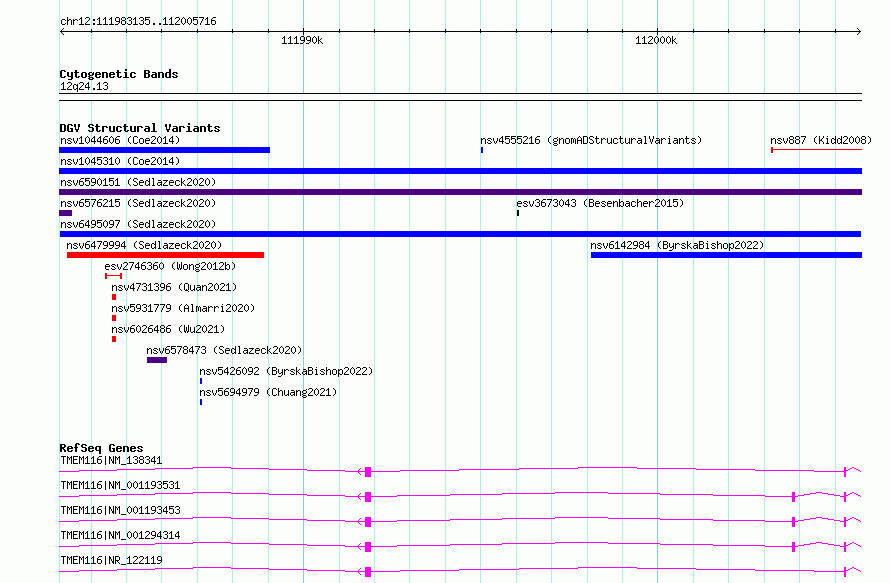Screen dimensions: 890x583
Task: Click the left scale arrow under the chr12 position
Action: click(62, 31)
